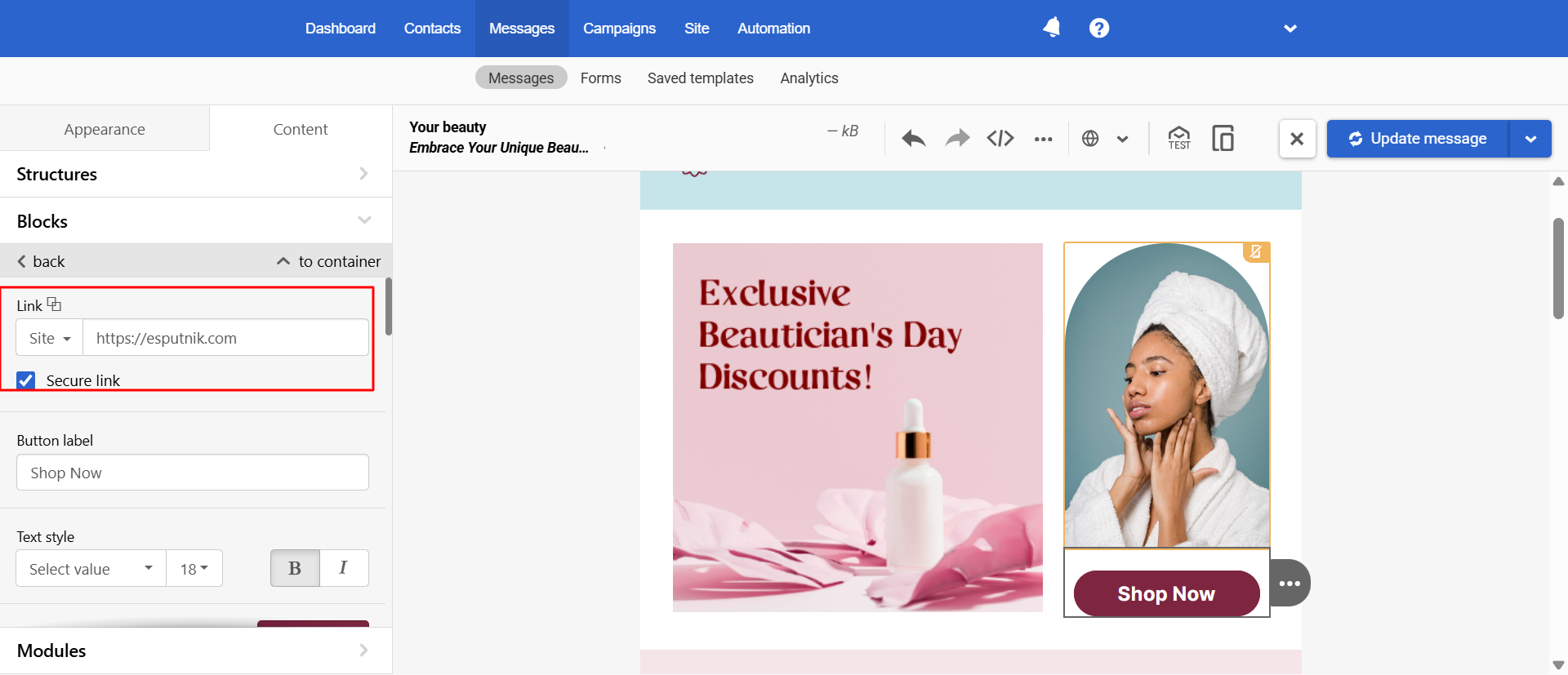Open the HTML code editor
Screen dimensions: 1568x675
(1000, 139)
